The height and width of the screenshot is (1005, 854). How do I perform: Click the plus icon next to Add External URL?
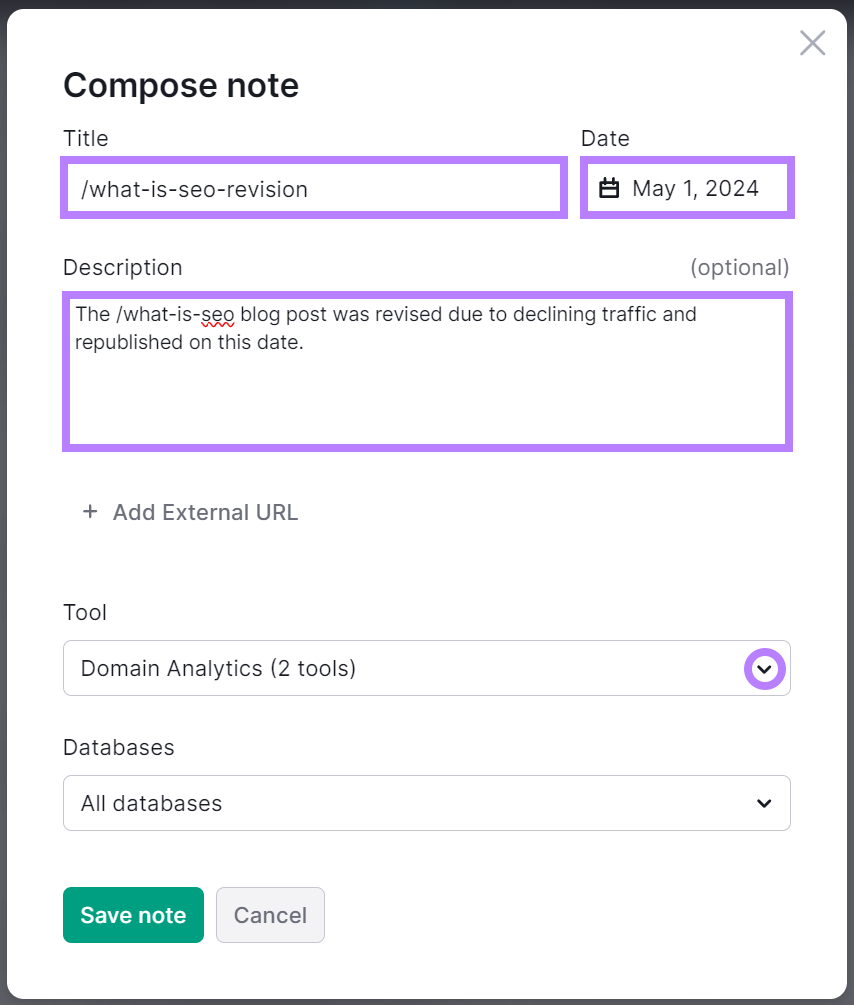click(x=89, y=512)
